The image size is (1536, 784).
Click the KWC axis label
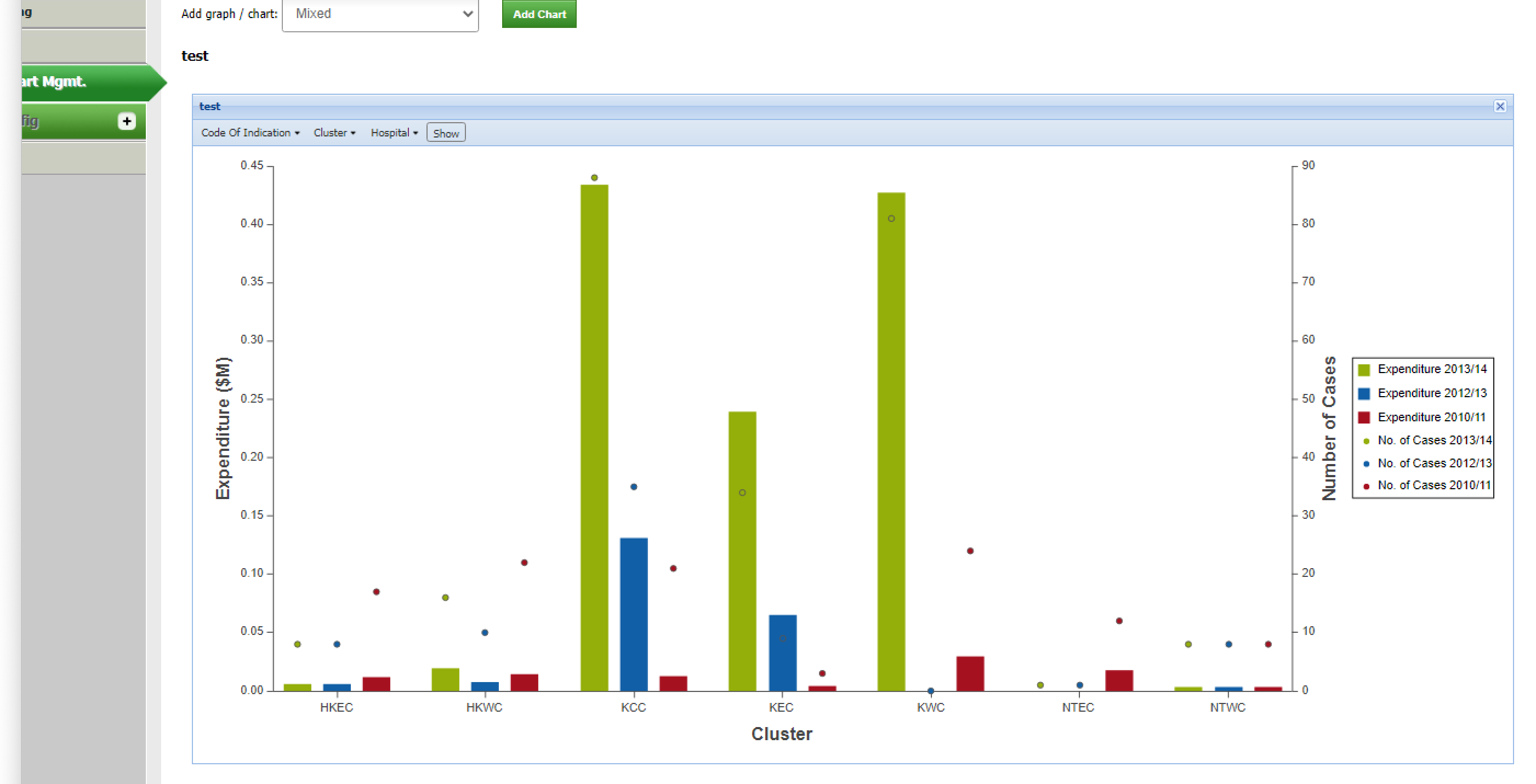tap(930, 708)
